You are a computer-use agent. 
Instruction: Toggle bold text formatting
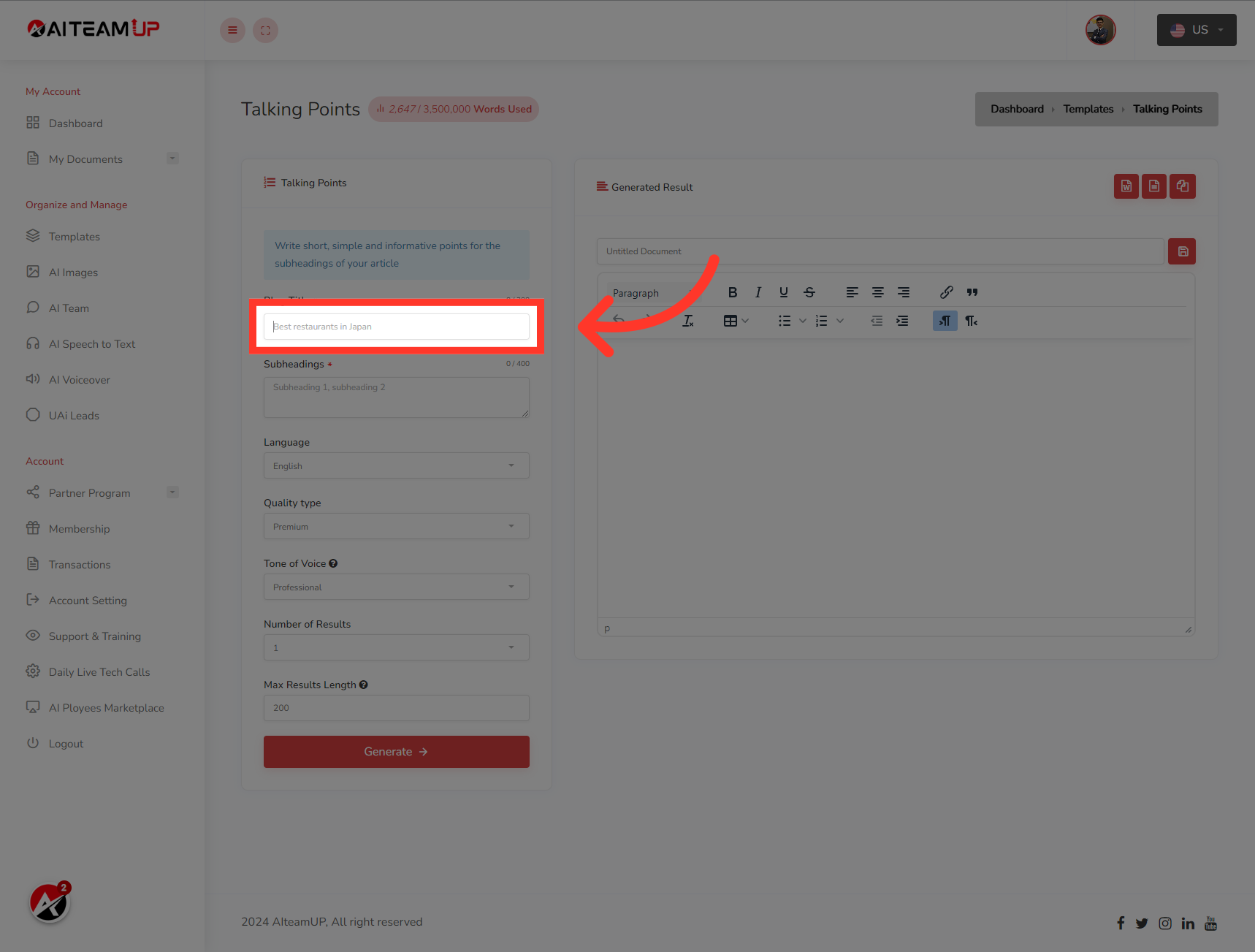coord(733,292)
